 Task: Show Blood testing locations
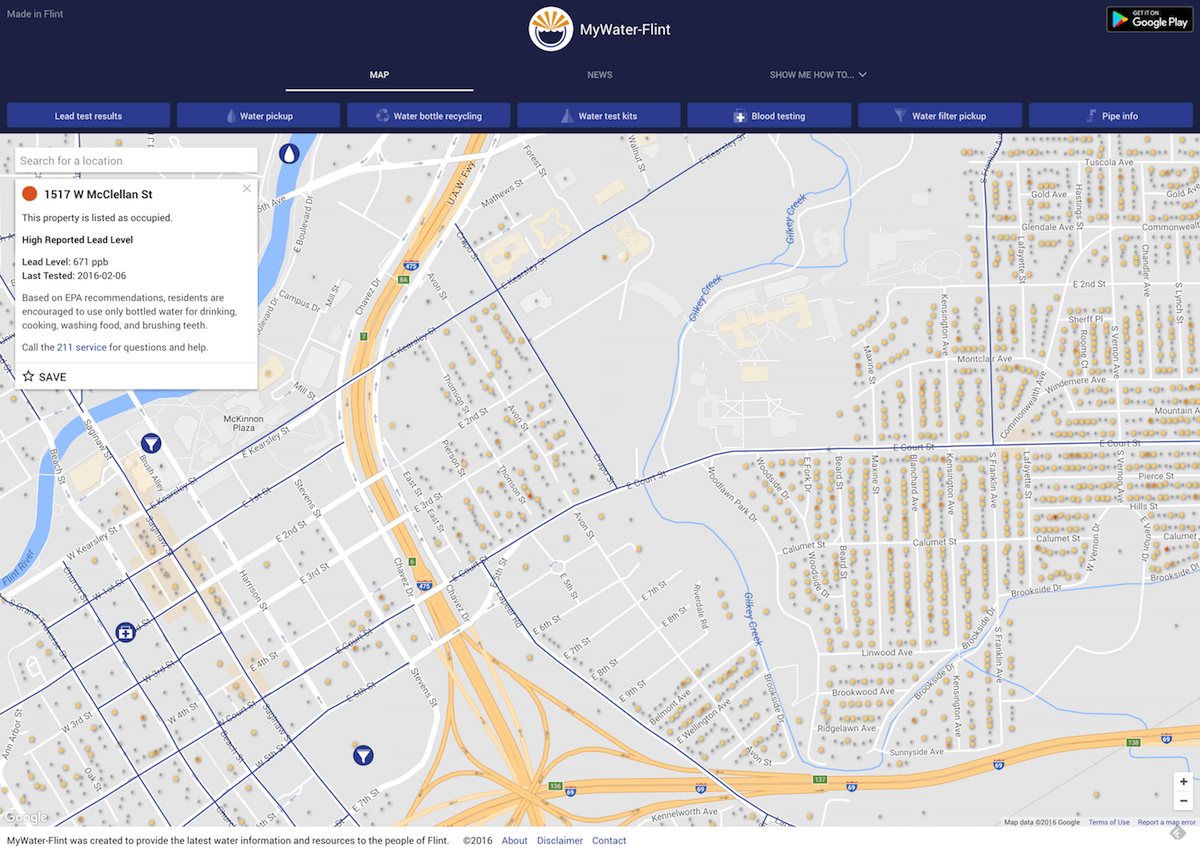pos(769,116)
